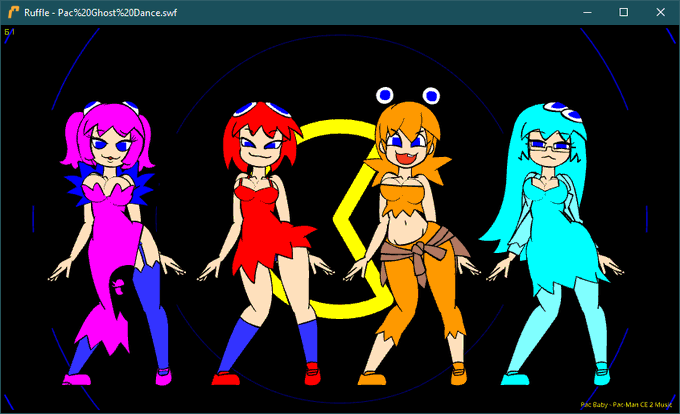Minimize the Ruffle player window
Viewport: 680px width, 414px height.
[x=587, y=12]
